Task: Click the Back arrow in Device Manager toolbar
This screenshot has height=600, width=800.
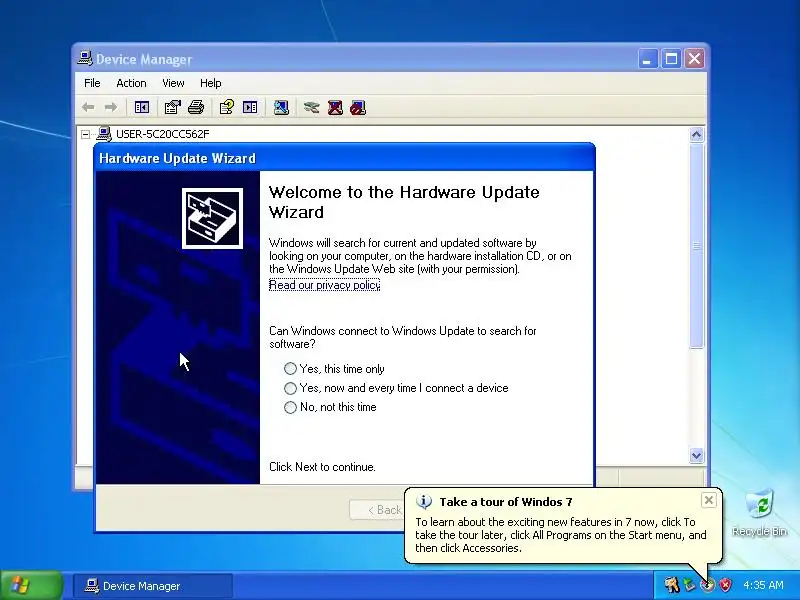Action: click(88, 108)
